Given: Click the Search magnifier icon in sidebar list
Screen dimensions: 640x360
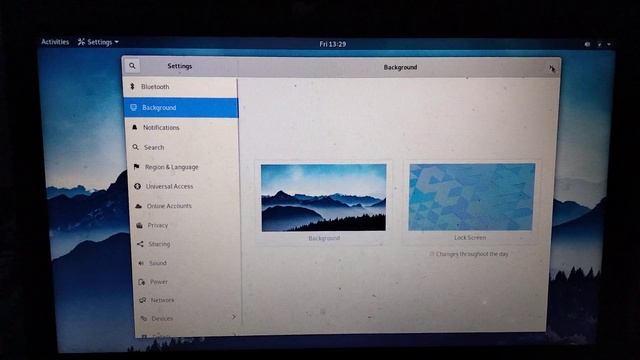Looking at the screenshot, I should pos(136,147).
